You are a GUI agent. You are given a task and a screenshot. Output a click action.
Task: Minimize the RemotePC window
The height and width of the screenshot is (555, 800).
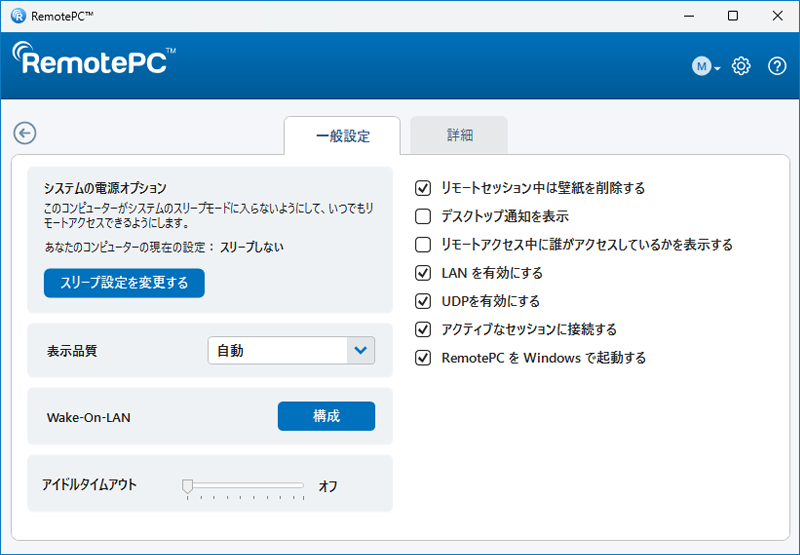(689, 16)
